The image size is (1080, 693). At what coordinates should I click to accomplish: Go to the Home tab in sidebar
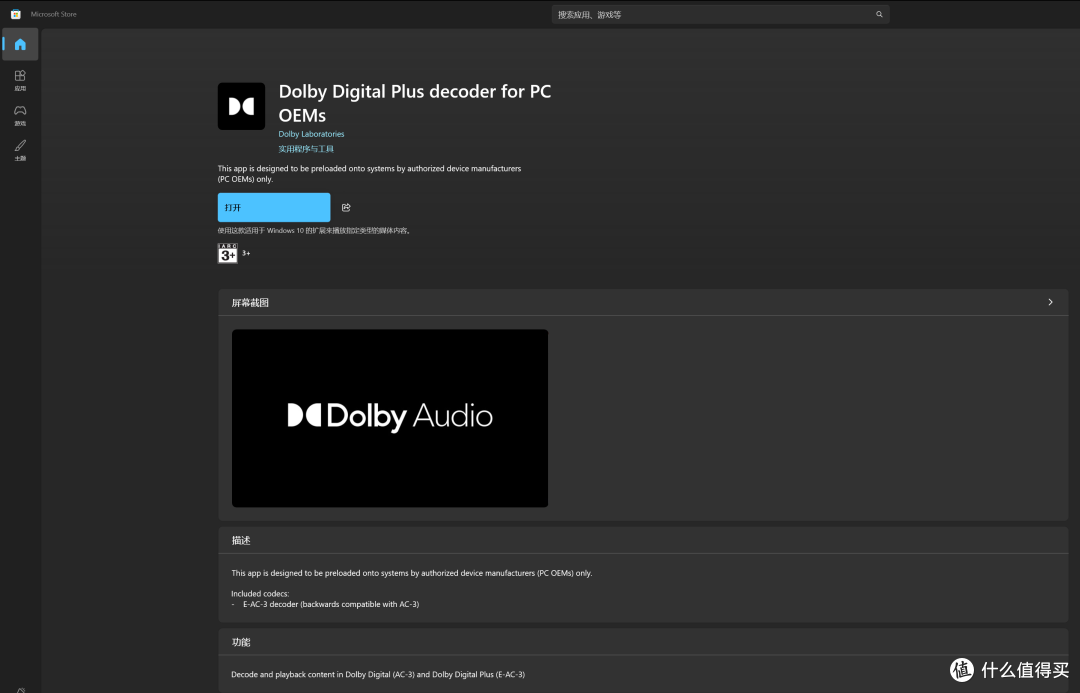click(x=20, y=45)
